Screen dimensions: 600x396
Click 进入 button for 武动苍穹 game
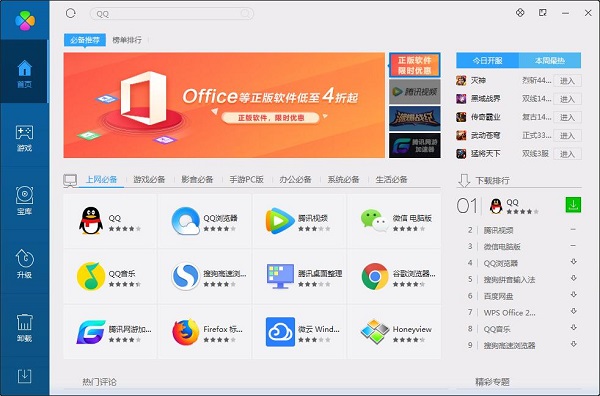[x=567, y=135]
